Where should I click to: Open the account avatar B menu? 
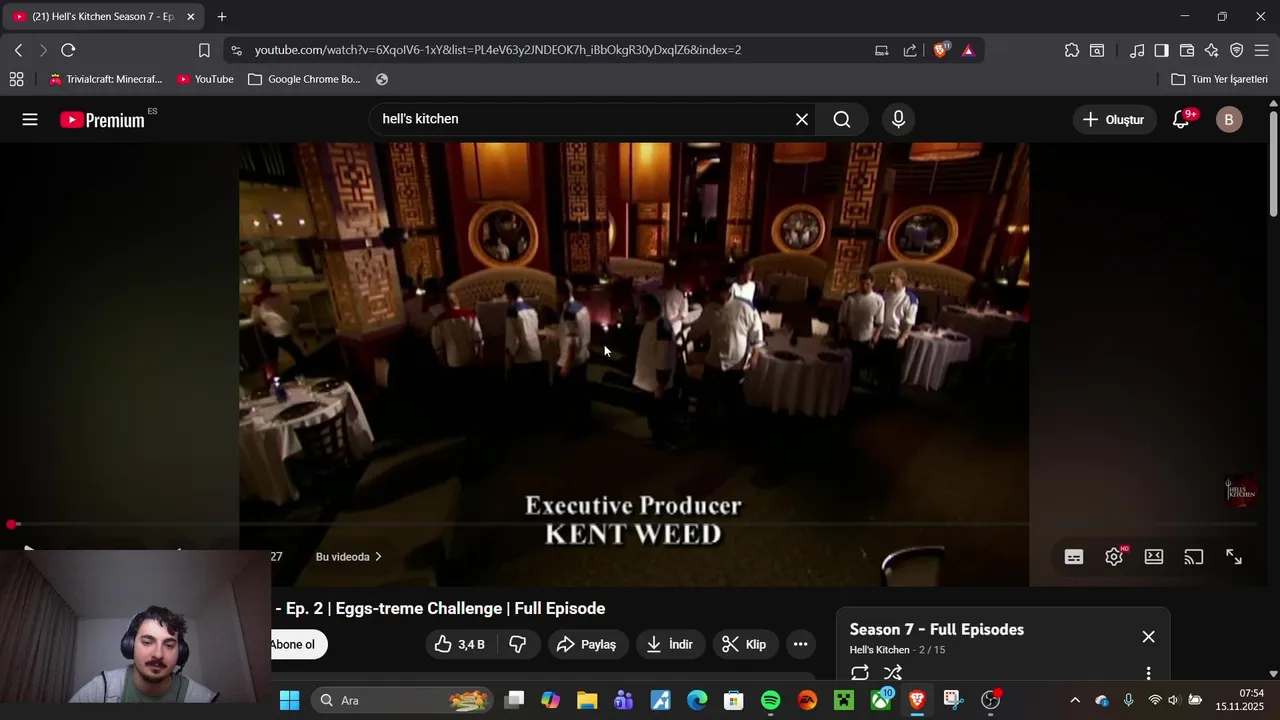pos(1229,119)
